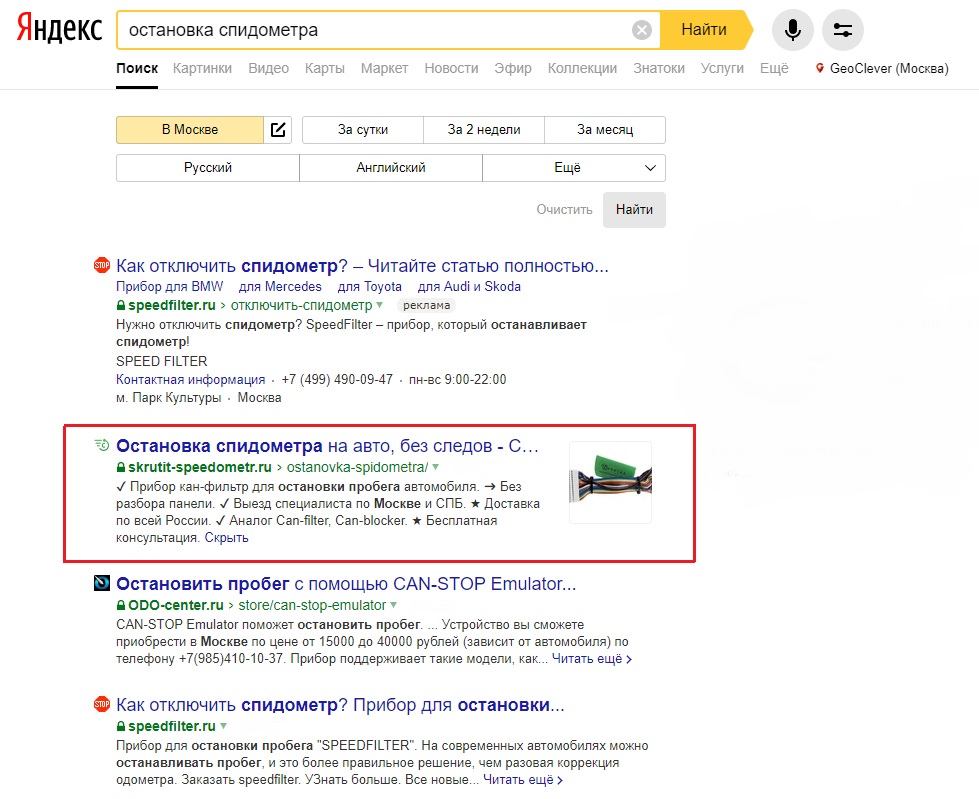
Task: Clear the search query with the X icon
Action: [x=641, y=30]
